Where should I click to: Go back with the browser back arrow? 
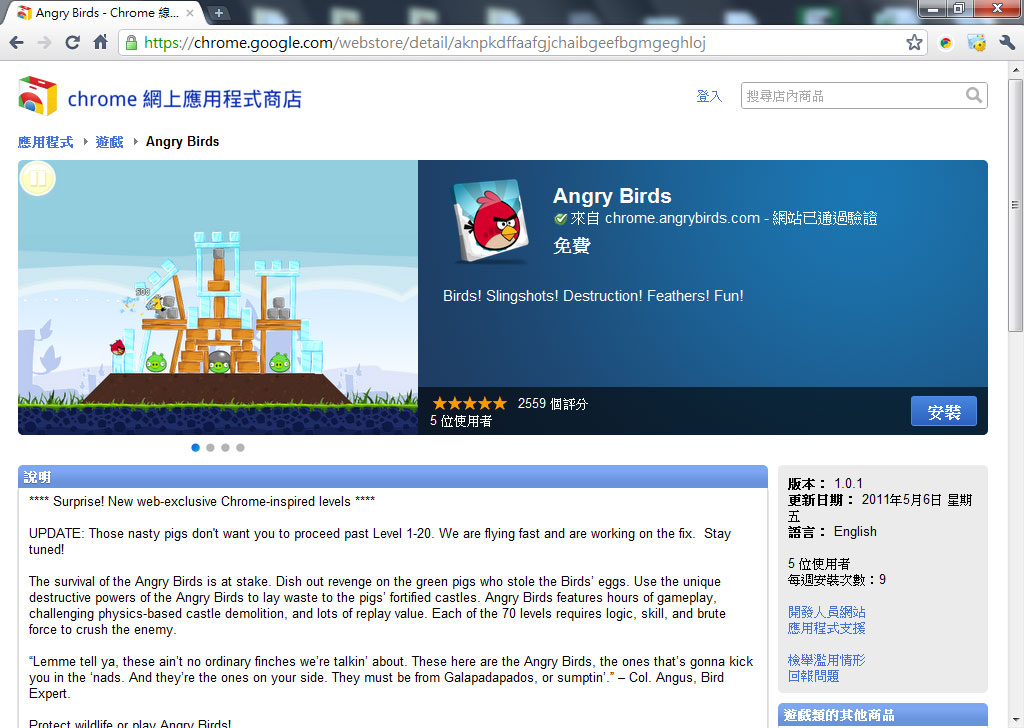[17, 43]
